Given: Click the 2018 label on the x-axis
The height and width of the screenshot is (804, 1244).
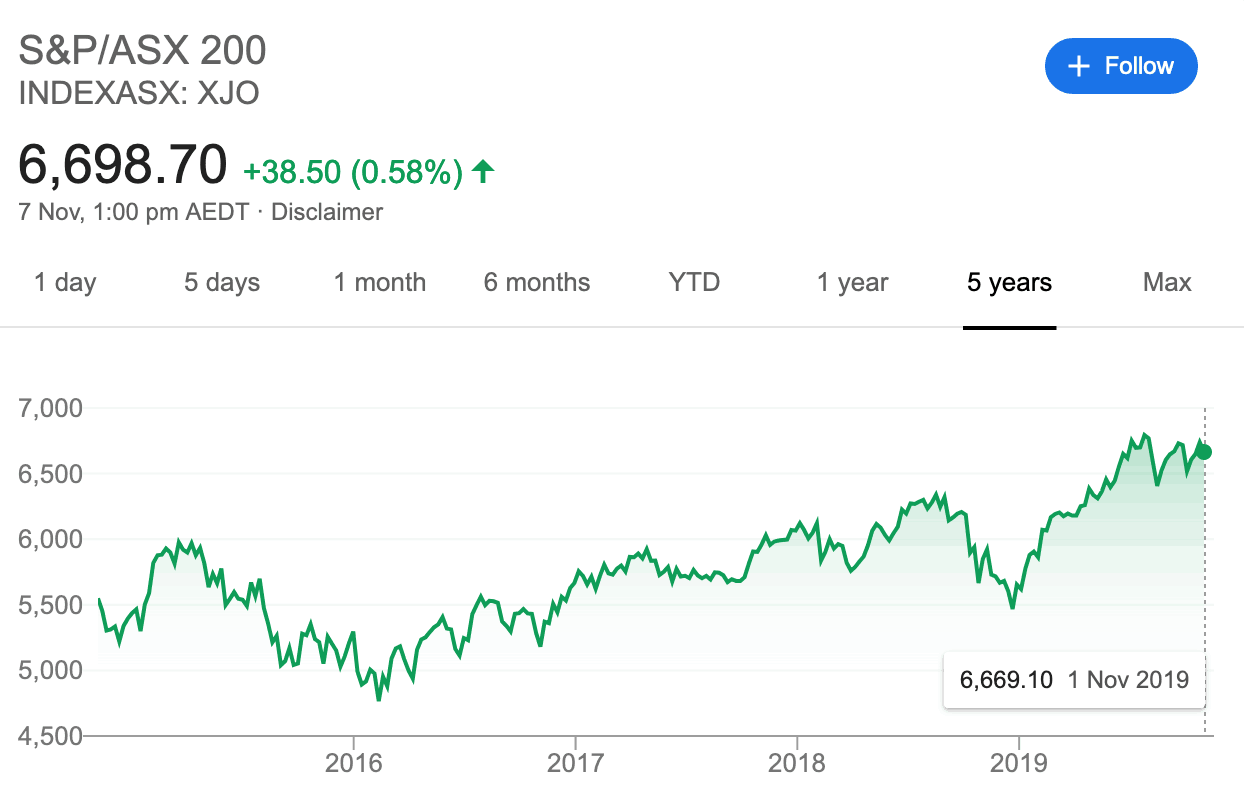Looking at the screenshot, I should coord(797,763).
